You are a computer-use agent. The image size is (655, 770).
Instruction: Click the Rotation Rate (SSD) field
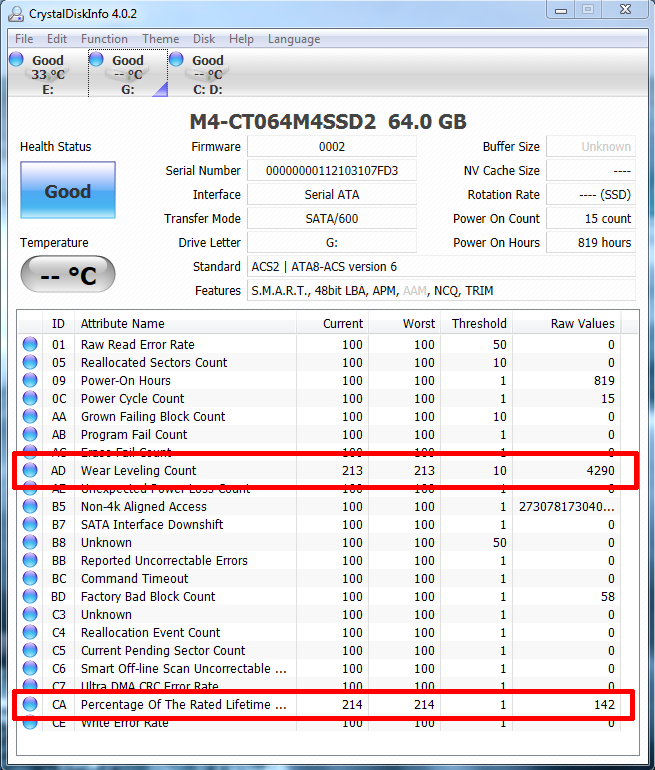tap(591, 194)
